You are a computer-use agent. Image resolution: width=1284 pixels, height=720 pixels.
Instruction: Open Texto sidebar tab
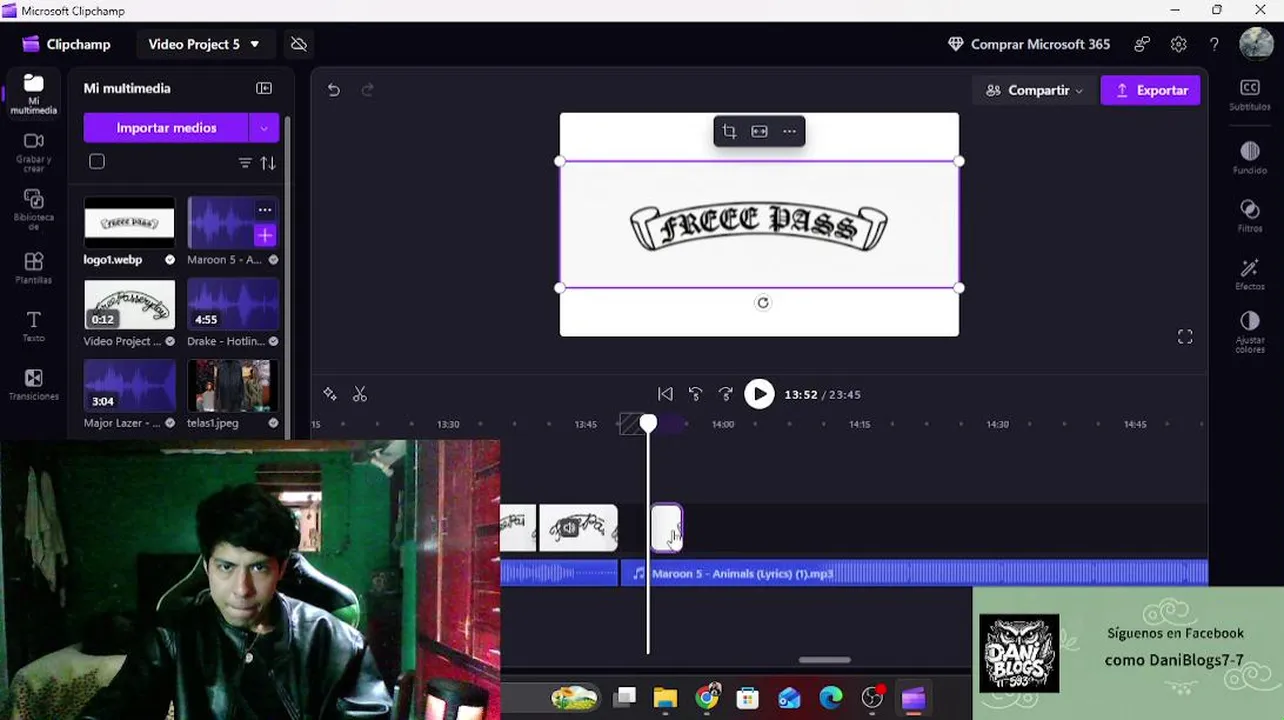point(33,326)
